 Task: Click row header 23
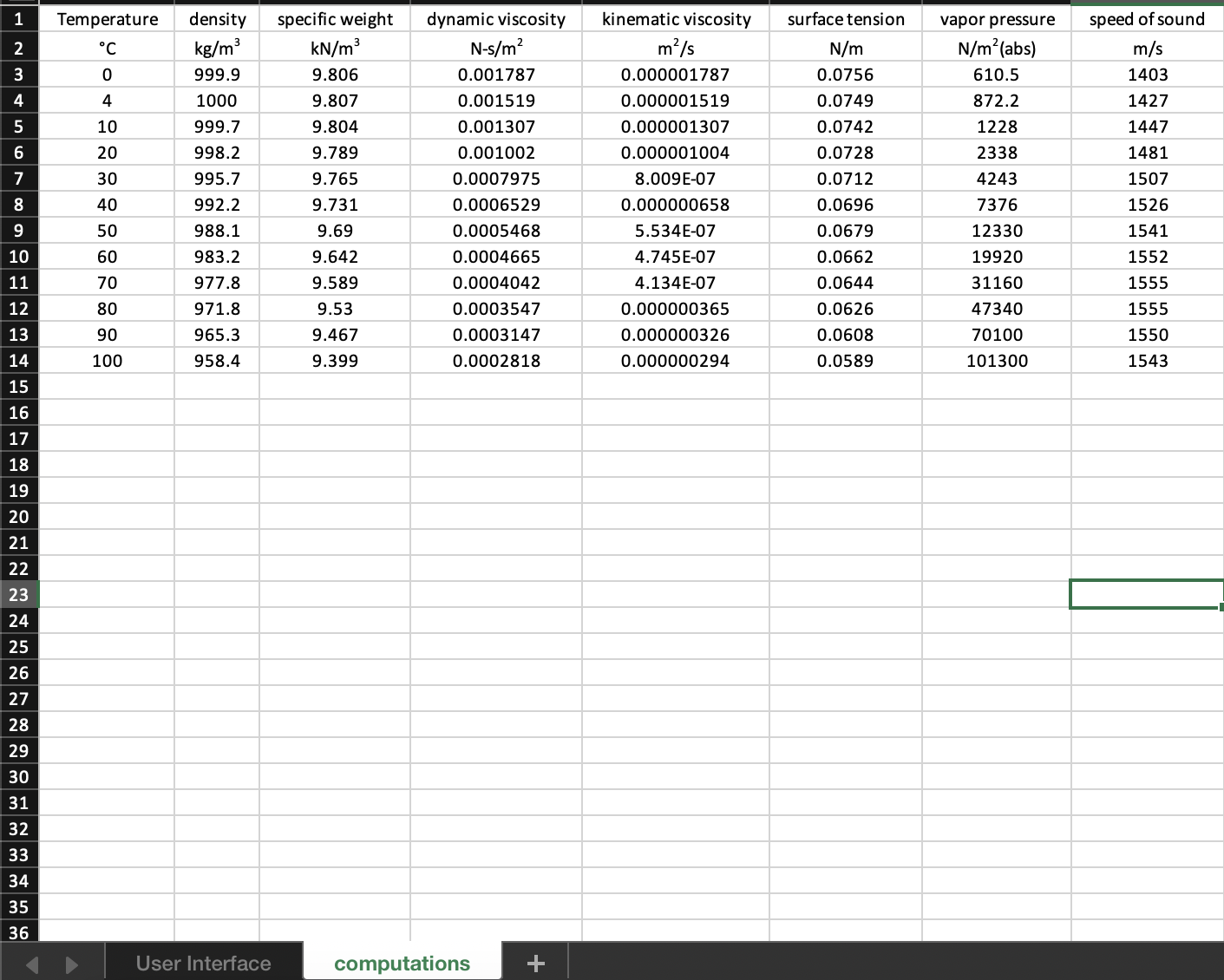tap(18, 595)
